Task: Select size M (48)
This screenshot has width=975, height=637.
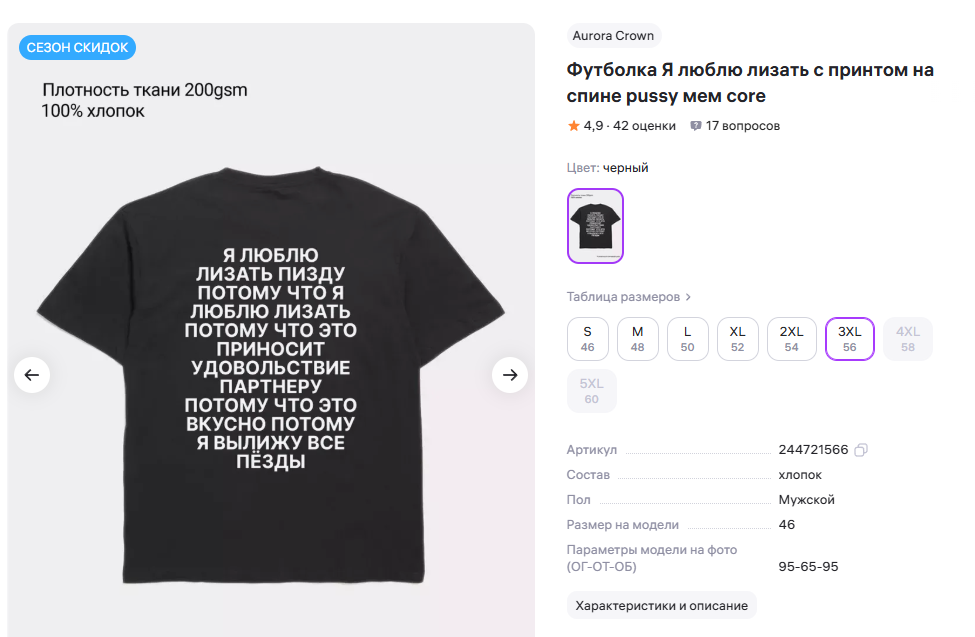Action: click(638, 339)
